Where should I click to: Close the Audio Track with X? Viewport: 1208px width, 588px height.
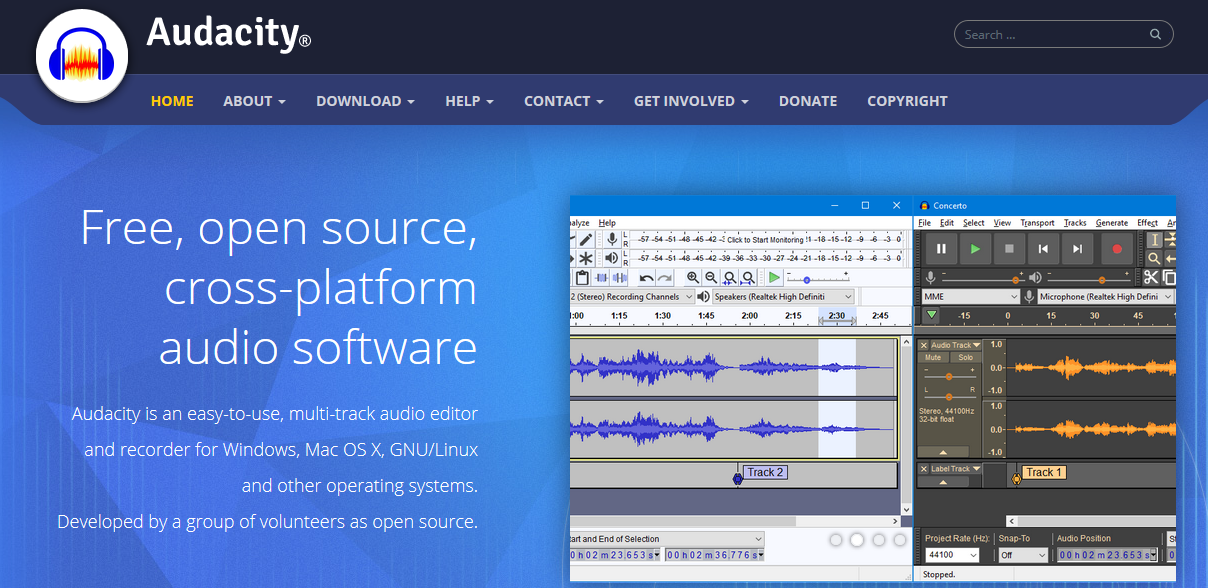(924, 345)
